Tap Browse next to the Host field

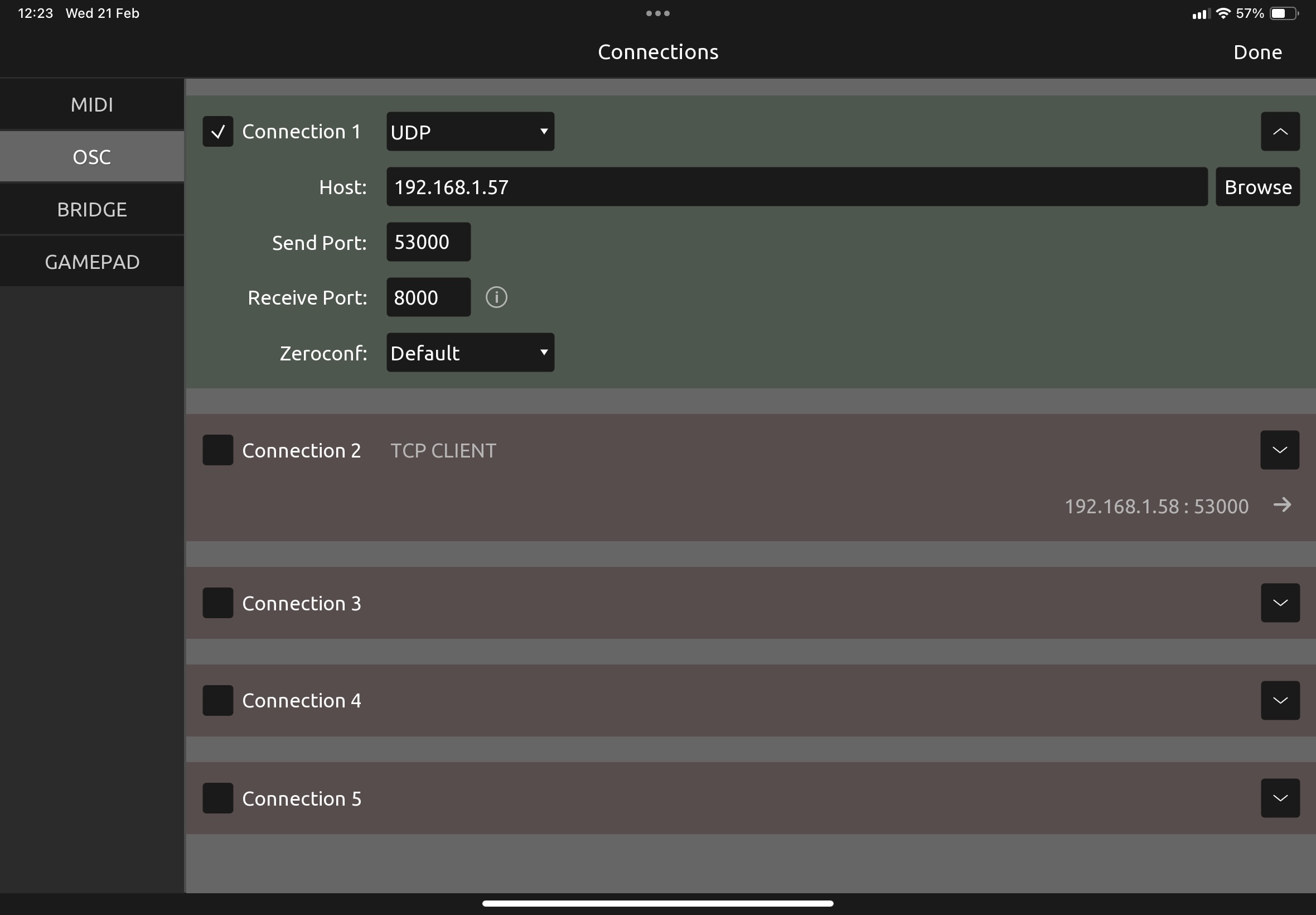tap(1257, 186)
